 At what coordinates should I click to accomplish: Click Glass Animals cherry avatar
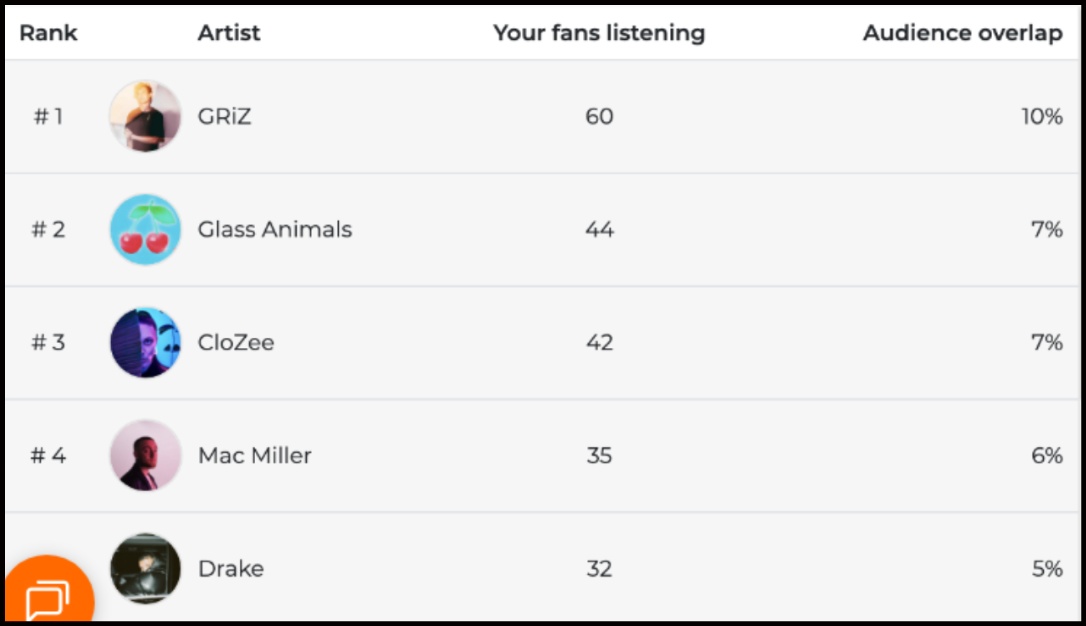145,230
